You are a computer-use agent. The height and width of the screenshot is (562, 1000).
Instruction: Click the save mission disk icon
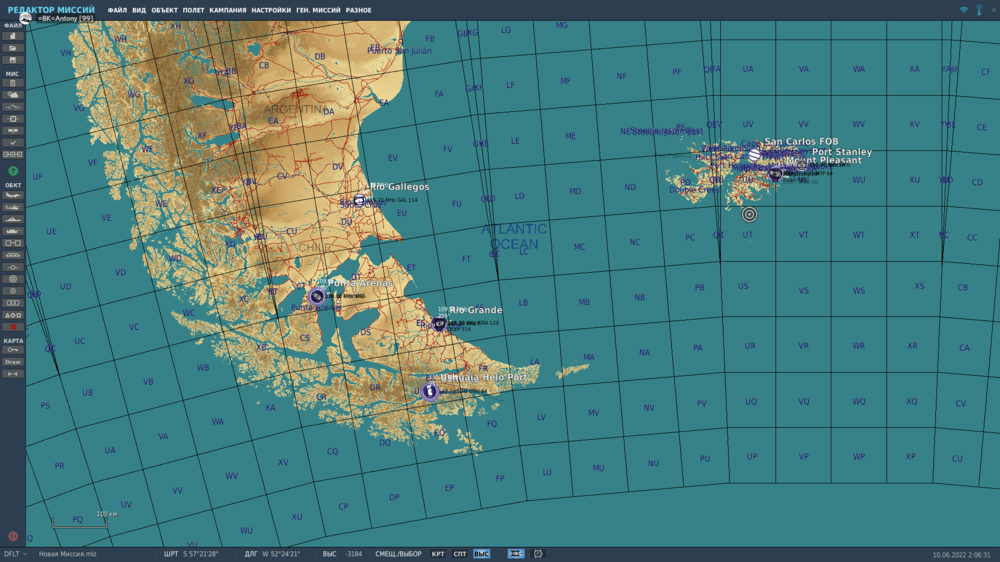pyautogui.click(x=13, y=60)
